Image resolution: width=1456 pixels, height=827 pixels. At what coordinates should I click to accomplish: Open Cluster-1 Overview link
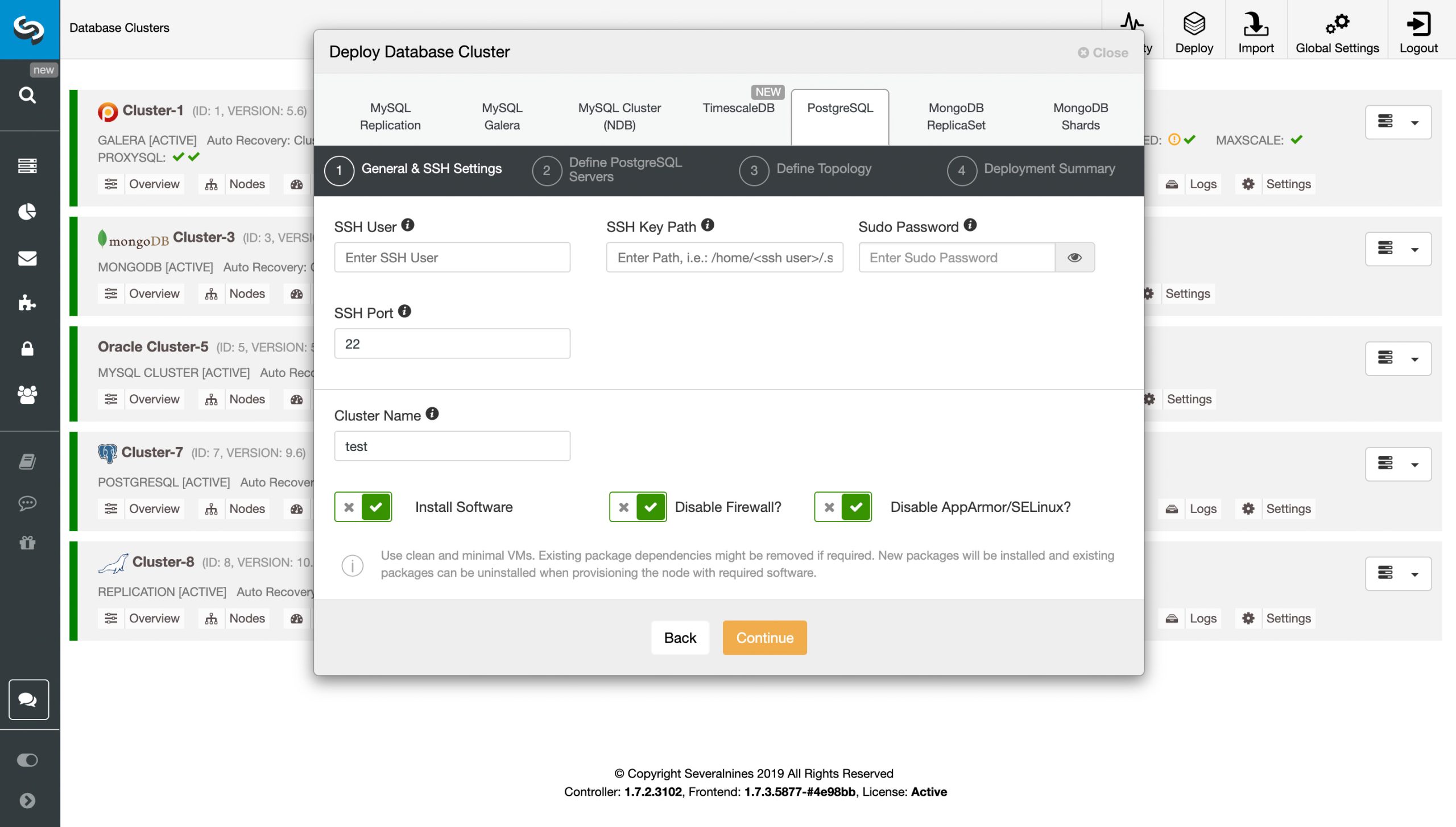click(141, 184)
